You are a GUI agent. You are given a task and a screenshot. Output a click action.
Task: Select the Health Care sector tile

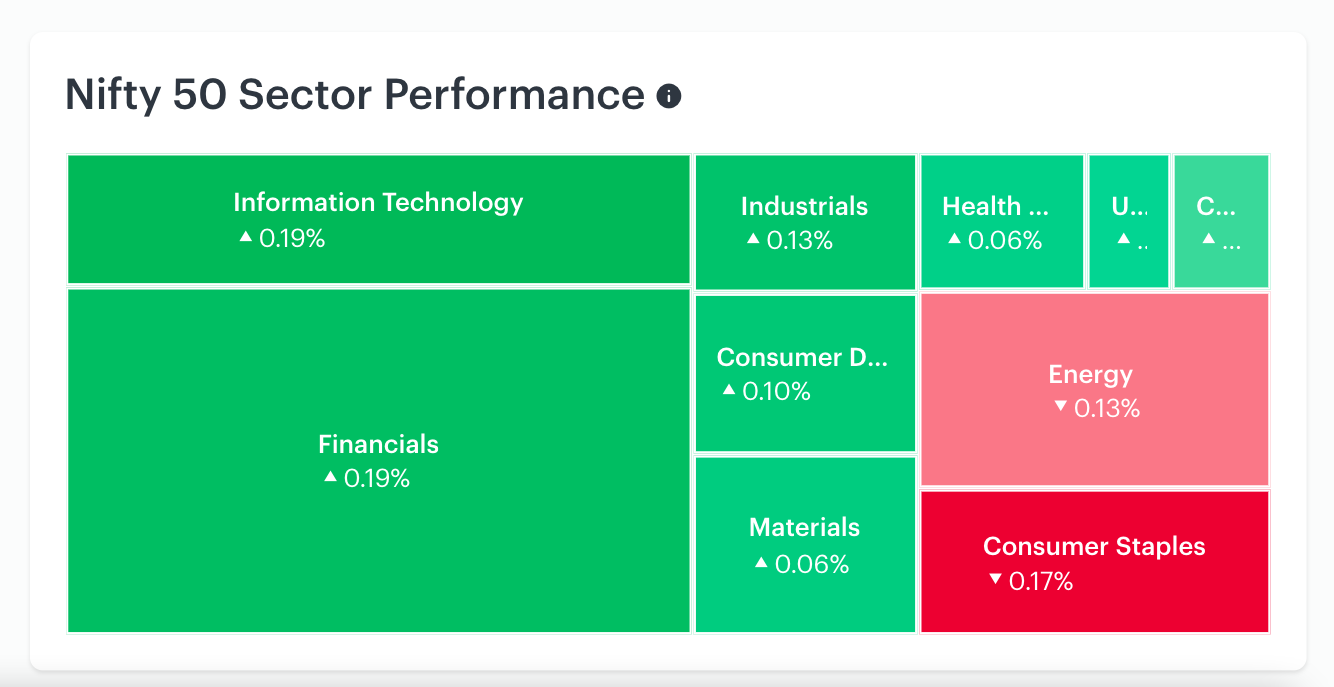[1002, 222]
